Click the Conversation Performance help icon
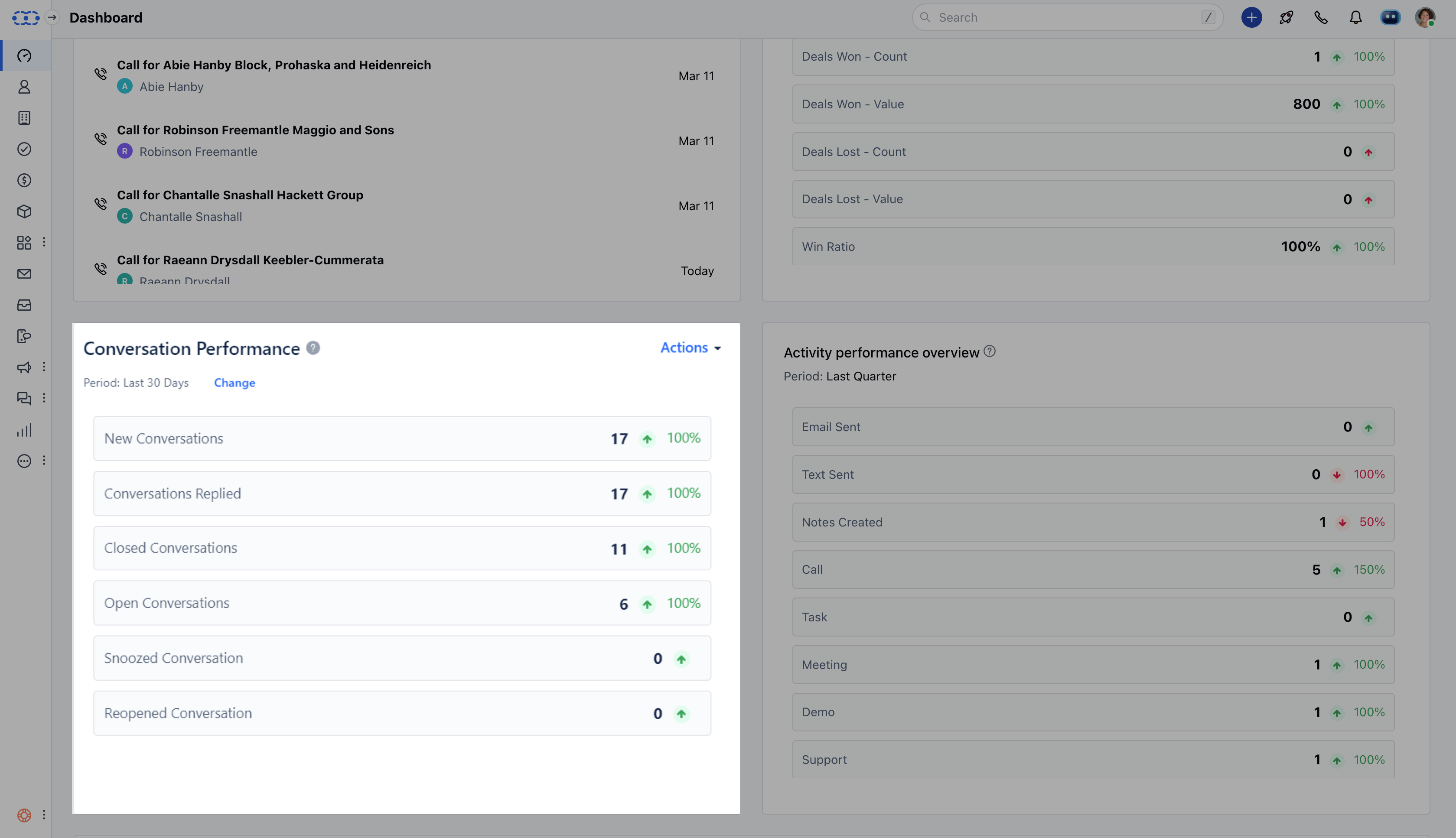This screenshot has height=838, width=1456. [x=313, y=348]
